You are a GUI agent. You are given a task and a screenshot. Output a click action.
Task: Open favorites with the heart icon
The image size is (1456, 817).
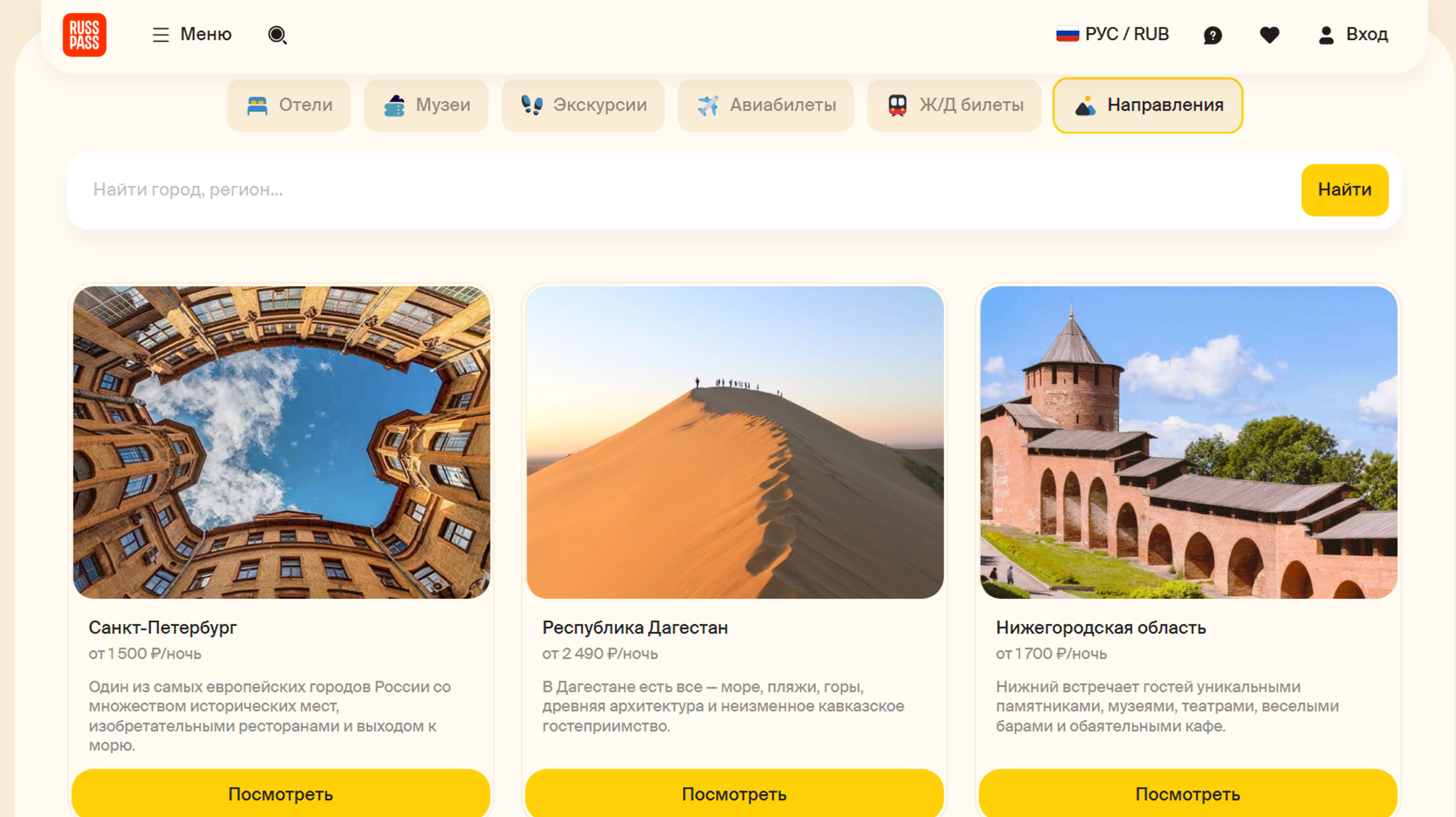click(1269, 35)
